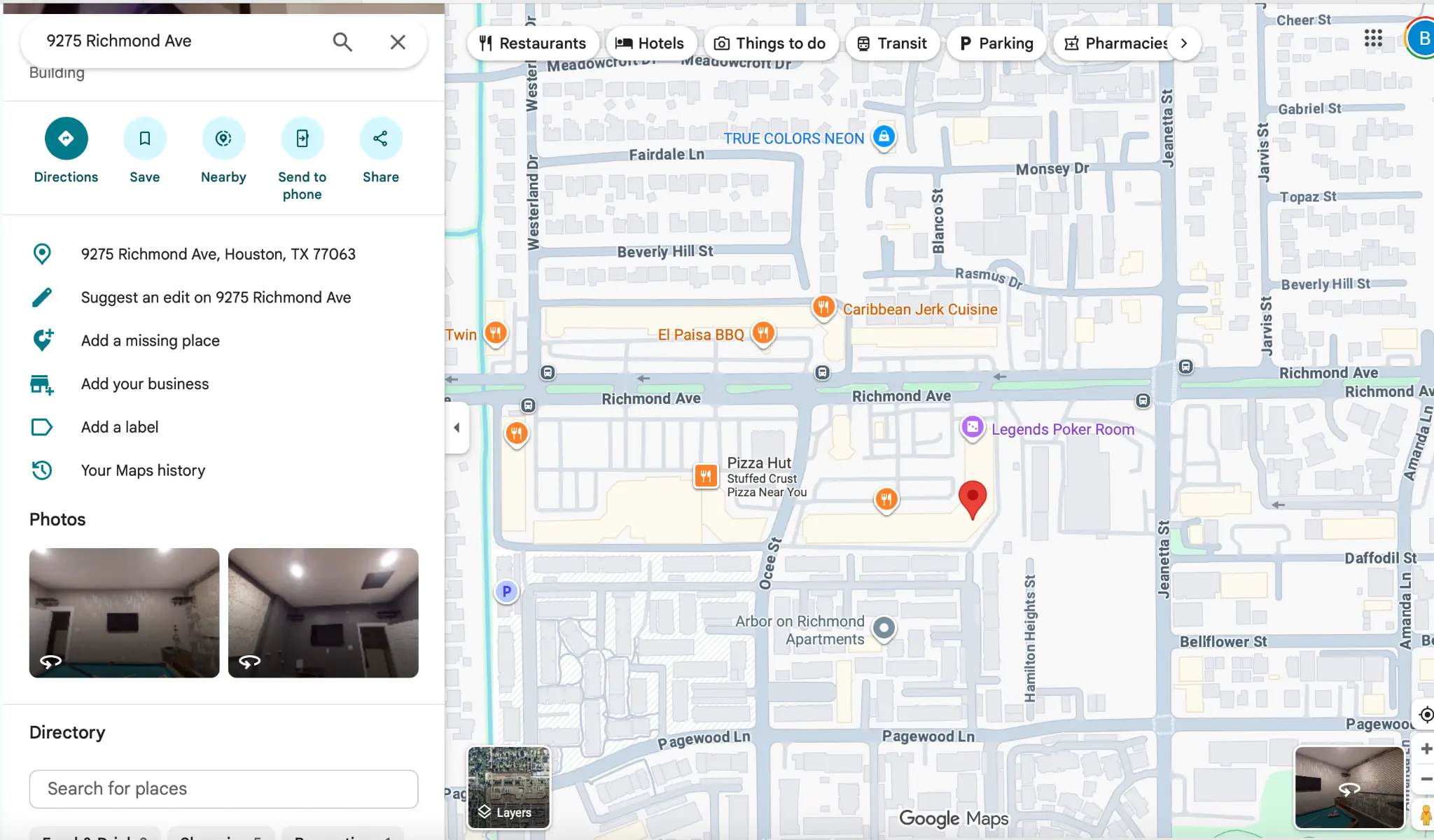
Task: Open the second 360 photo thumbnail
Action: click(323, 612)
